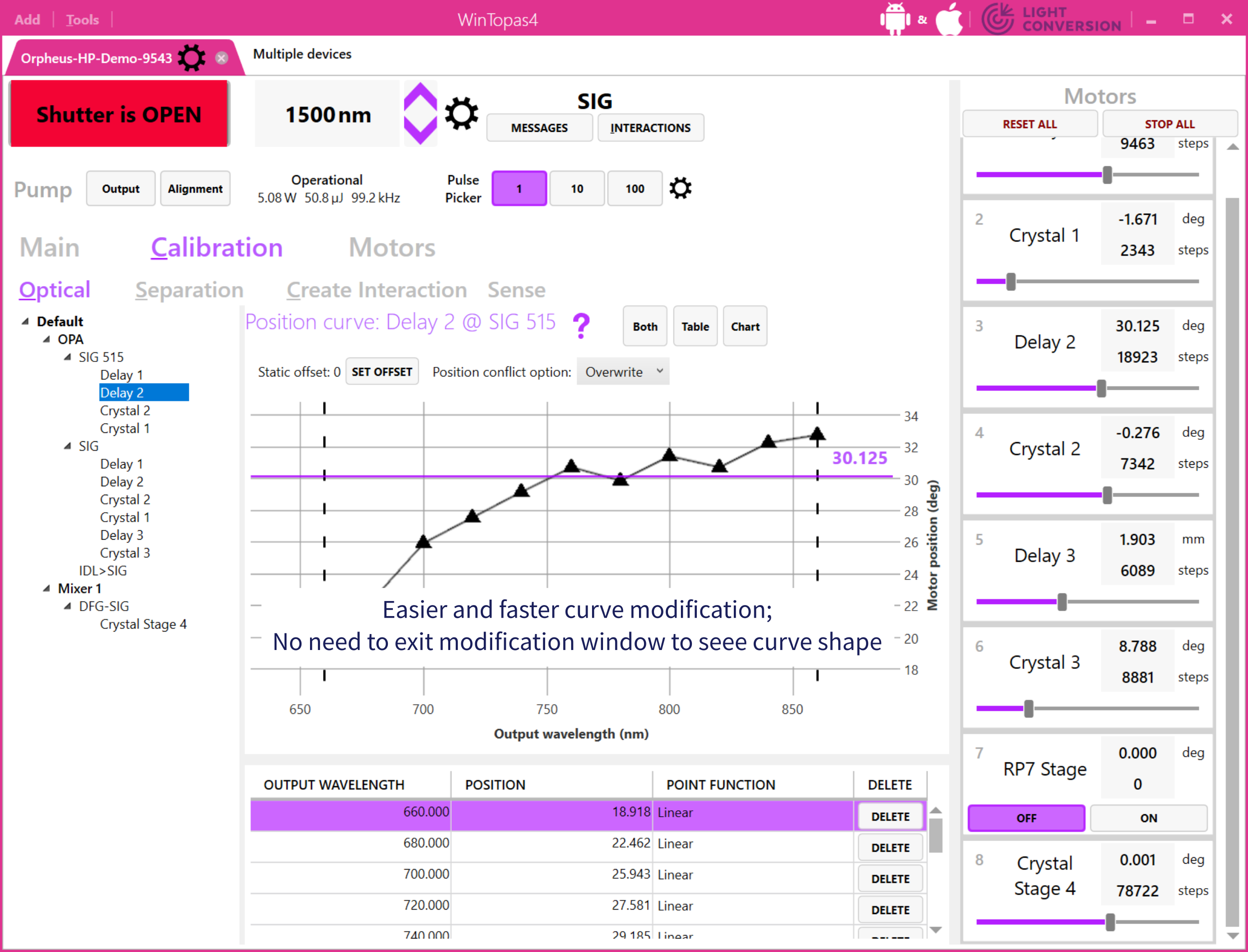Click the Delay 2 motor slider
This screenshot has height=952, width=1248.
click(1087, 388)
